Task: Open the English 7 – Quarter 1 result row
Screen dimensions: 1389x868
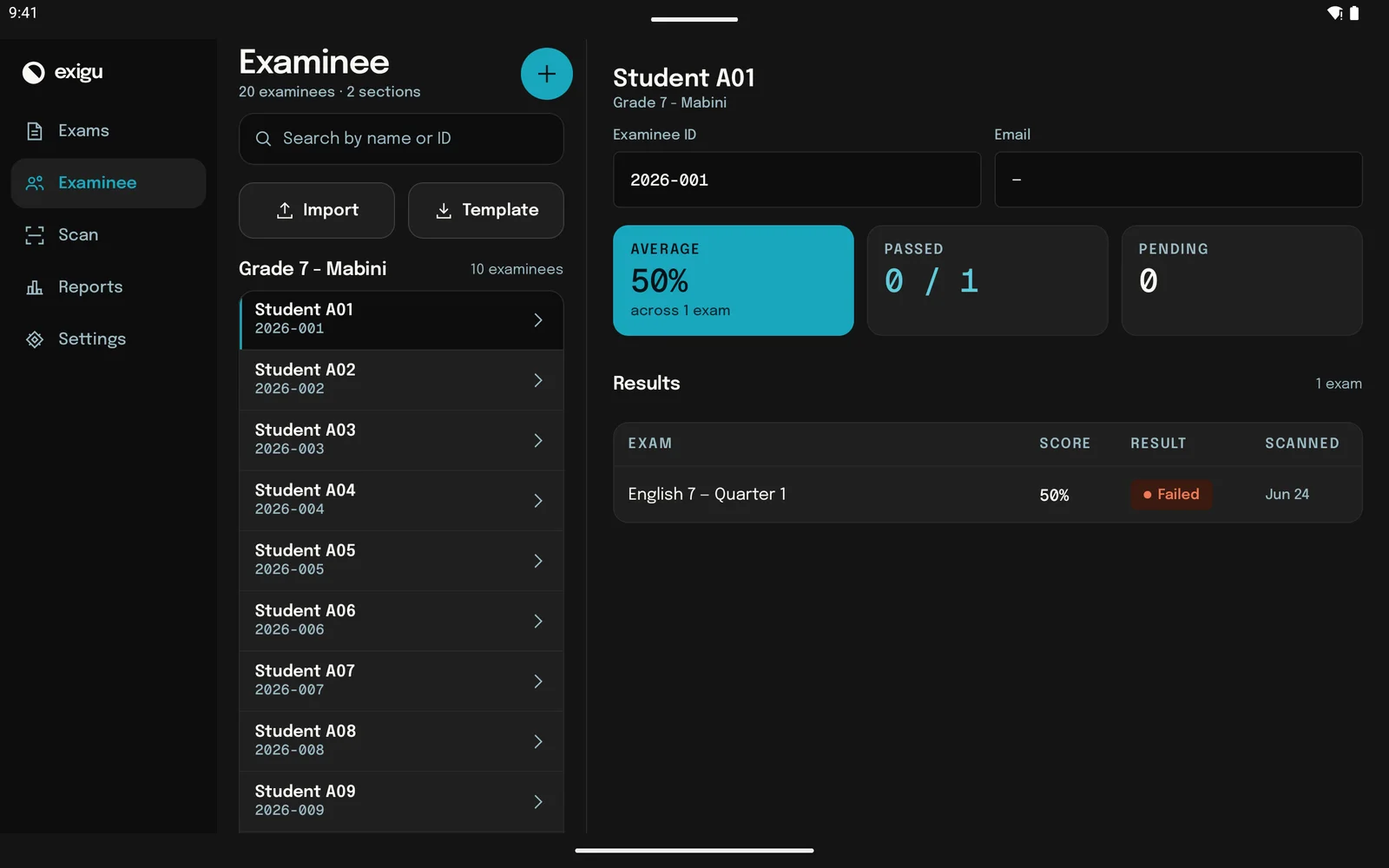Action: tap(987, 495)
